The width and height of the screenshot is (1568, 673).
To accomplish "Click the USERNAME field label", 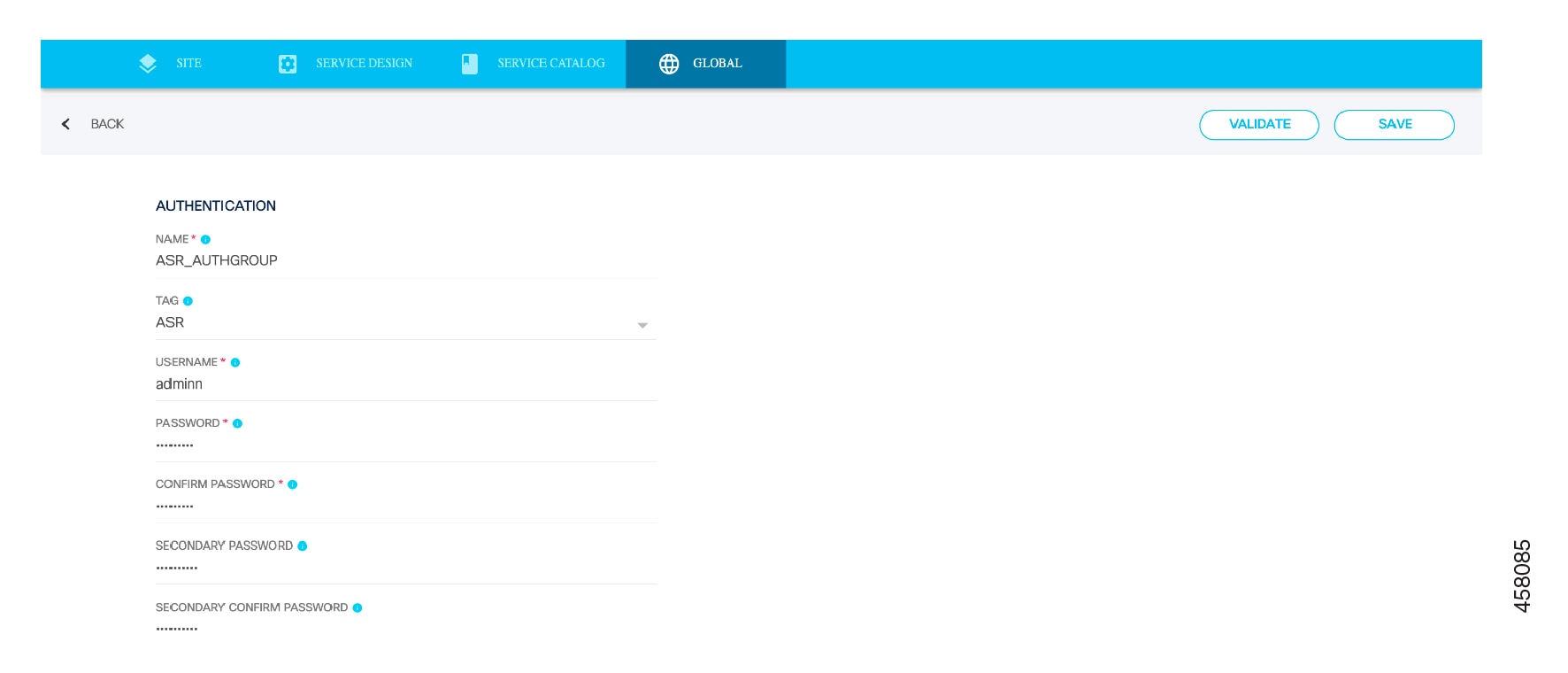I will click(187, 362).
